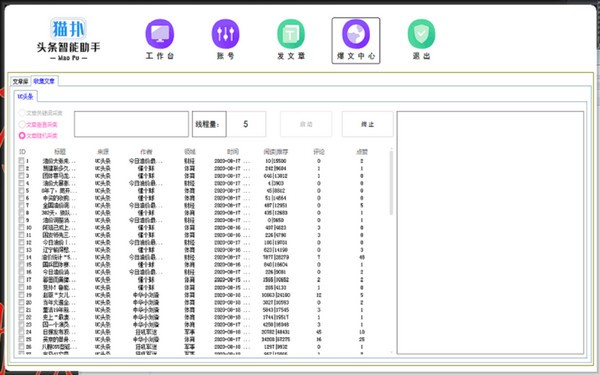Click the date cell of row 17

coord(232,280)
